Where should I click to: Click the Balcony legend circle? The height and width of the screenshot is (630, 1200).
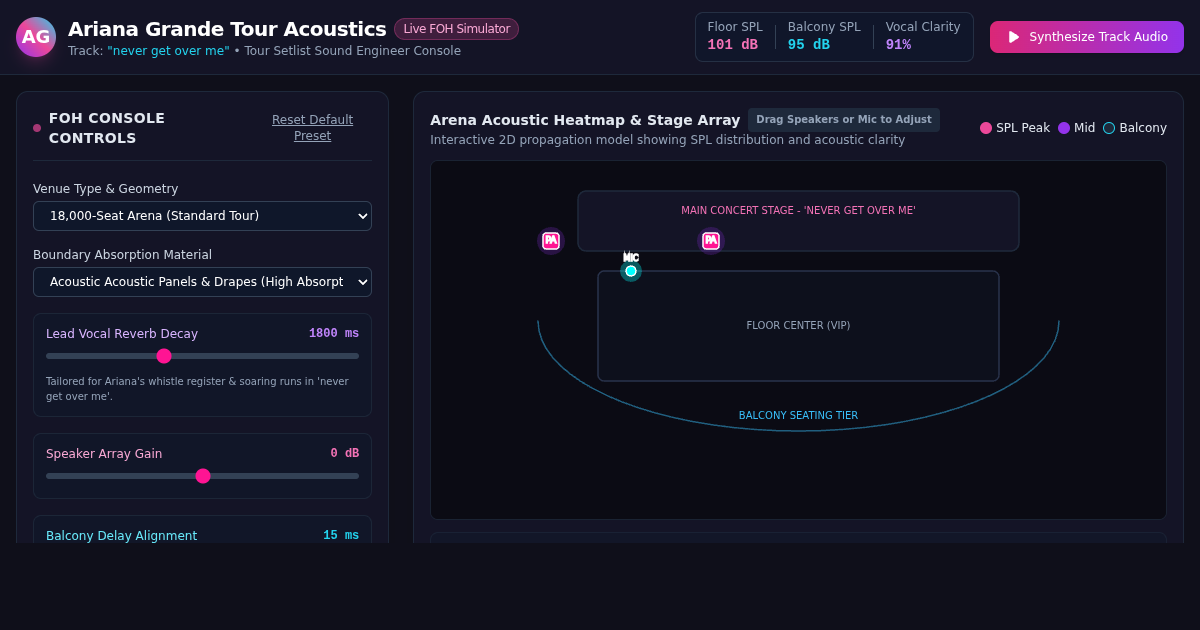point(1109,128)
